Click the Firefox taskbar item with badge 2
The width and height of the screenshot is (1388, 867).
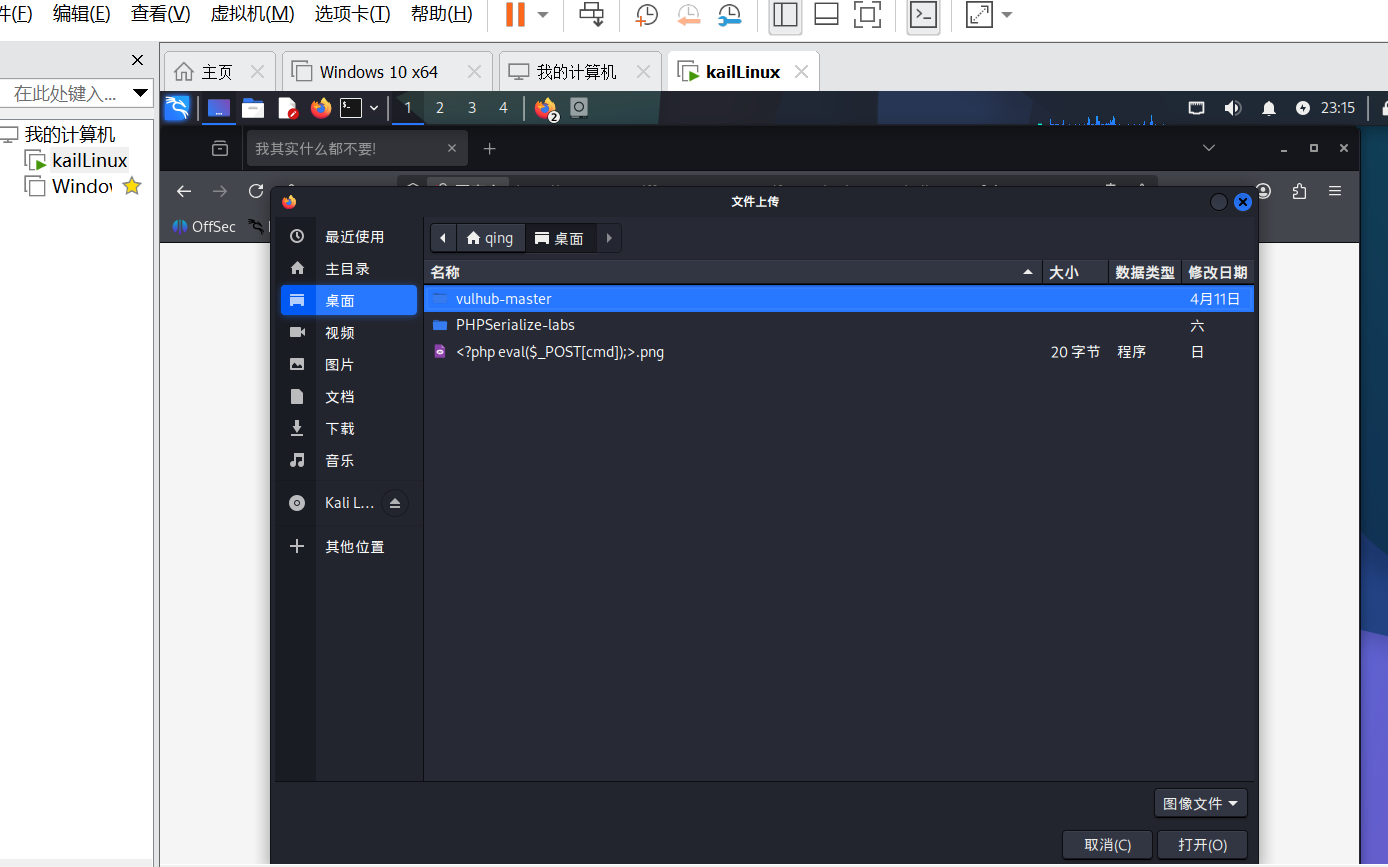(x=546, y=108)
